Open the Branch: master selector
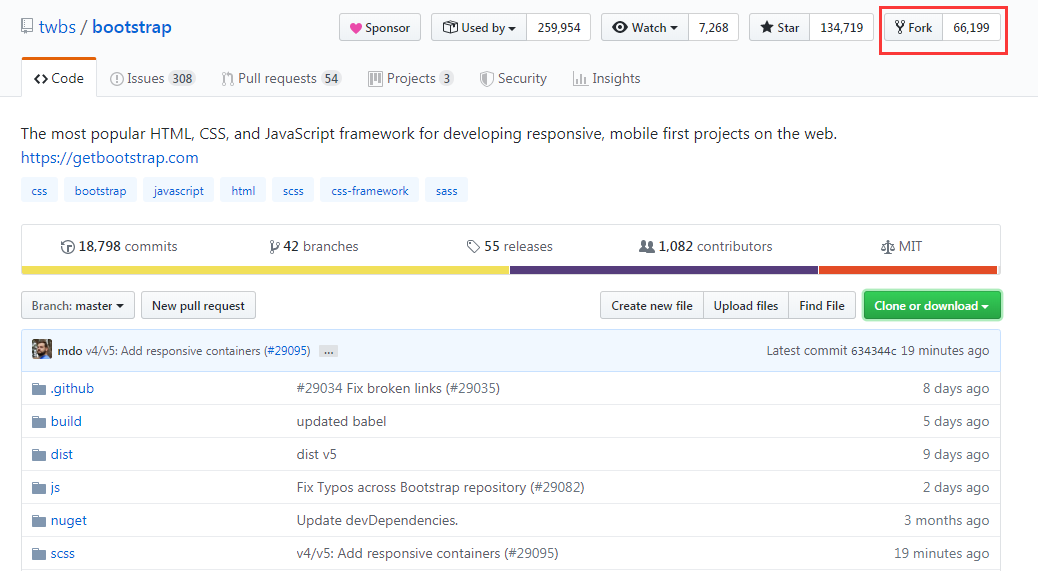The height and width of the screenshot is (571, 1038). click(77, 306)
